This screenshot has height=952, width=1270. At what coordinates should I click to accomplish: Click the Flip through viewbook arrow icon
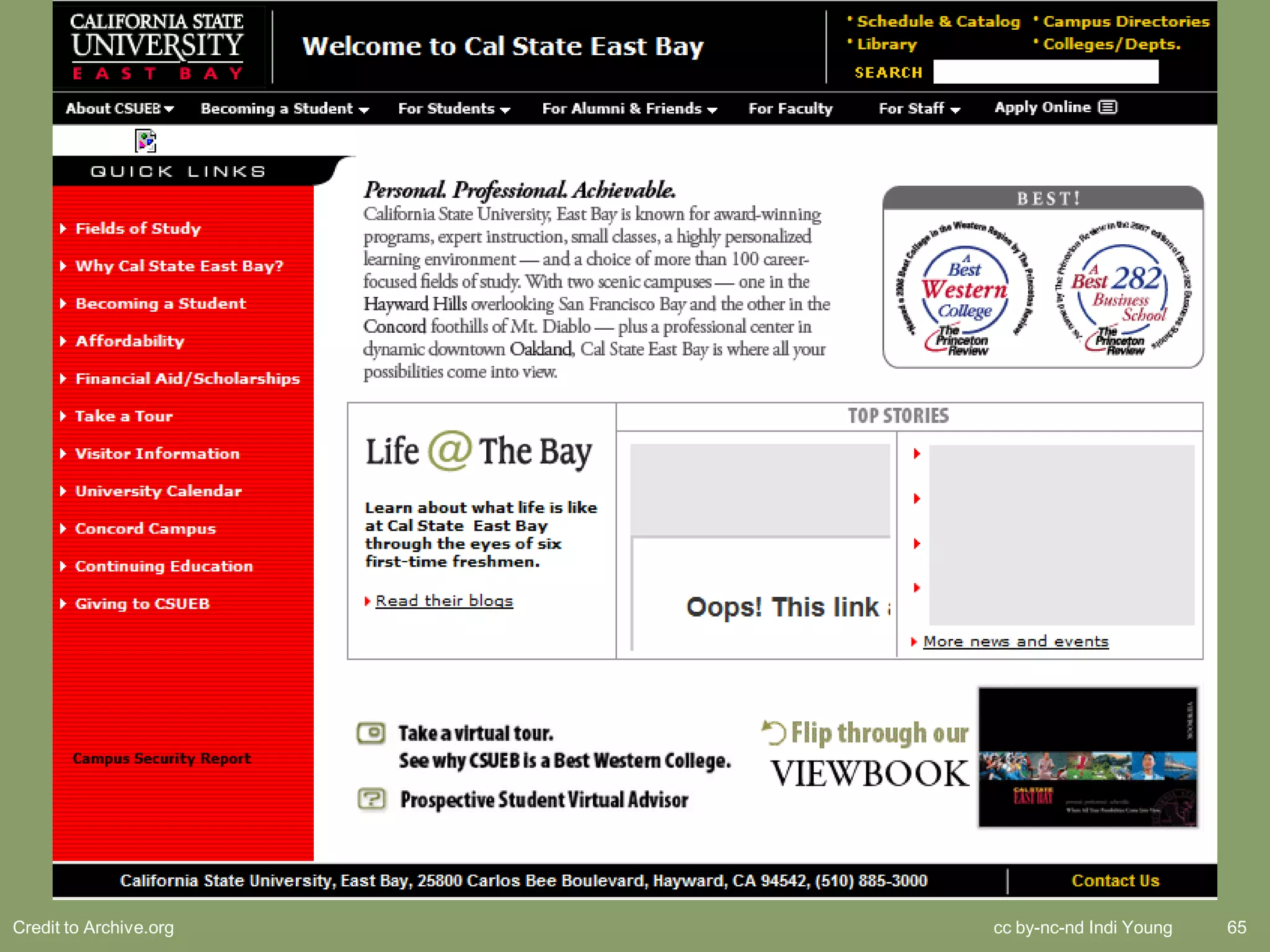(x=773, y=732)
